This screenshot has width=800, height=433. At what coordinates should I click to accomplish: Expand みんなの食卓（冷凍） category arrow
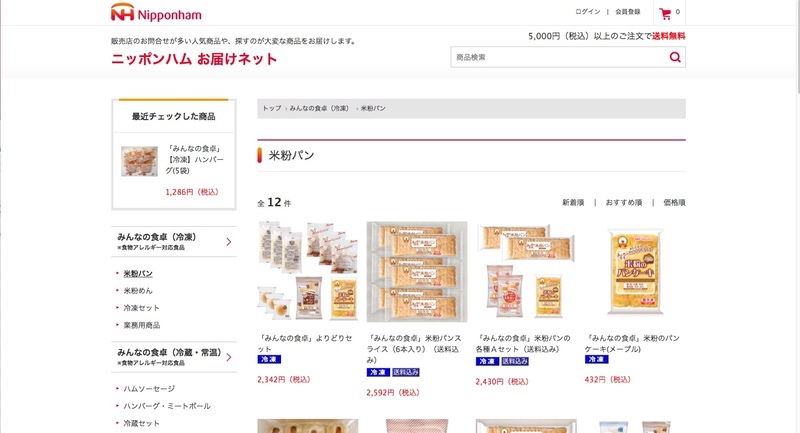point(229,242)
